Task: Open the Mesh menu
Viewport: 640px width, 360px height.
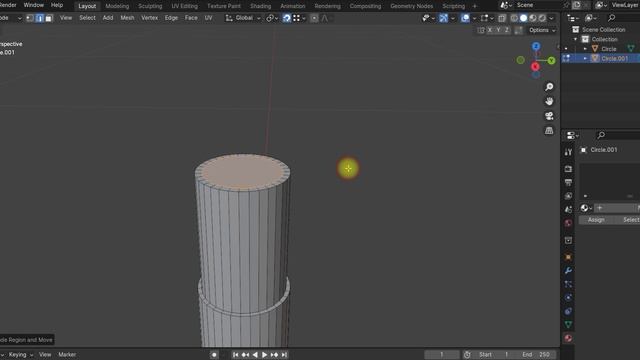Action: 127,18
